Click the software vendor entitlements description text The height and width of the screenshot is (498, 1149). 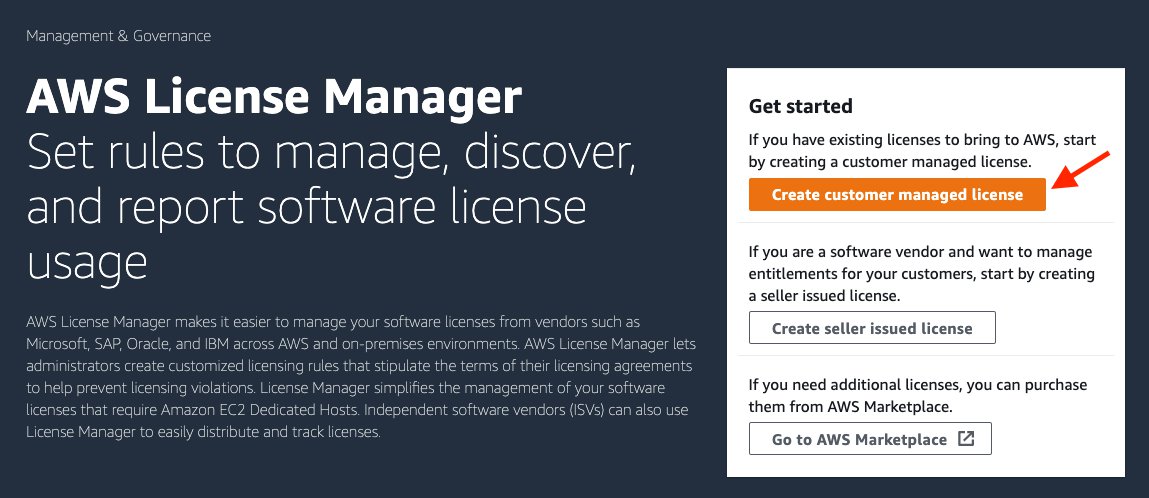tap(920, 275)
